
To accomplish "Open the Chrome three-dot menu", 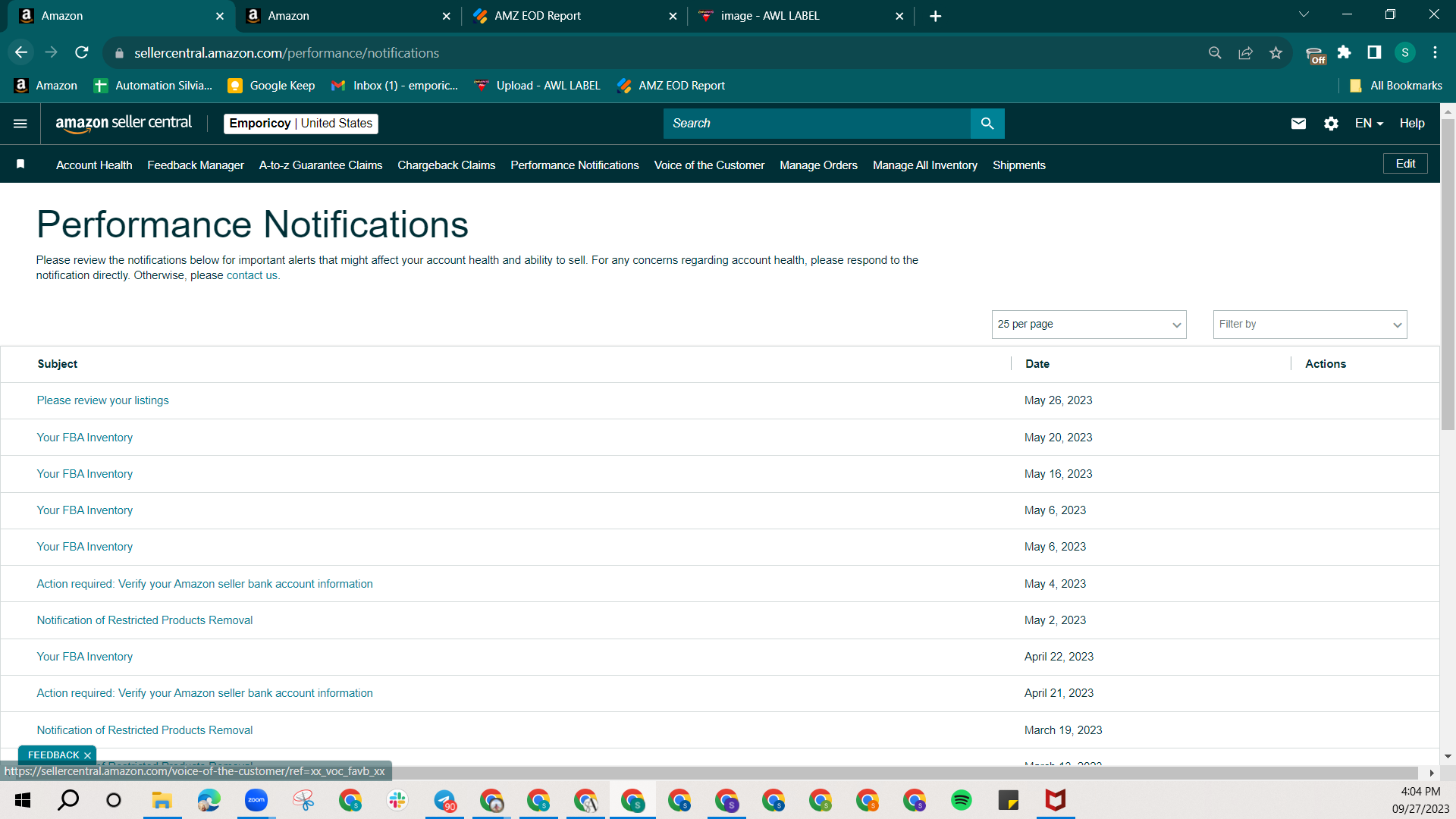I will pyautogui.click(x=1435, y=52).
